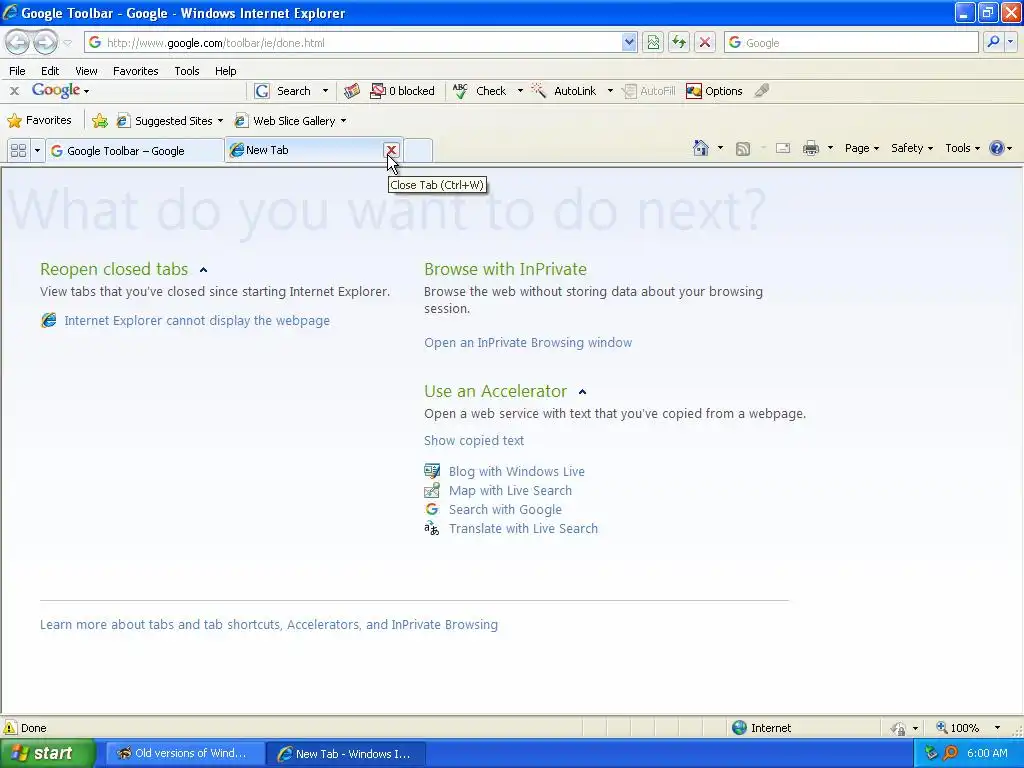Toggle Compatibility View icon in address bar

pyautogui.click(x=652, y=42)
